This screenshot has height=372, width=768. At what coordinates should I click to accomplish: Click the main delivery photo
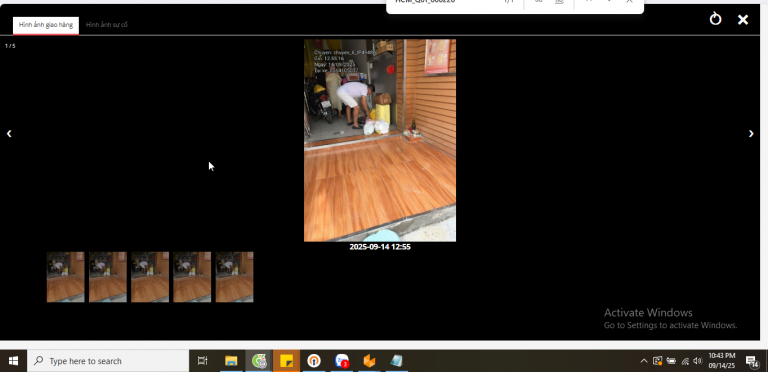coord(380,140)
